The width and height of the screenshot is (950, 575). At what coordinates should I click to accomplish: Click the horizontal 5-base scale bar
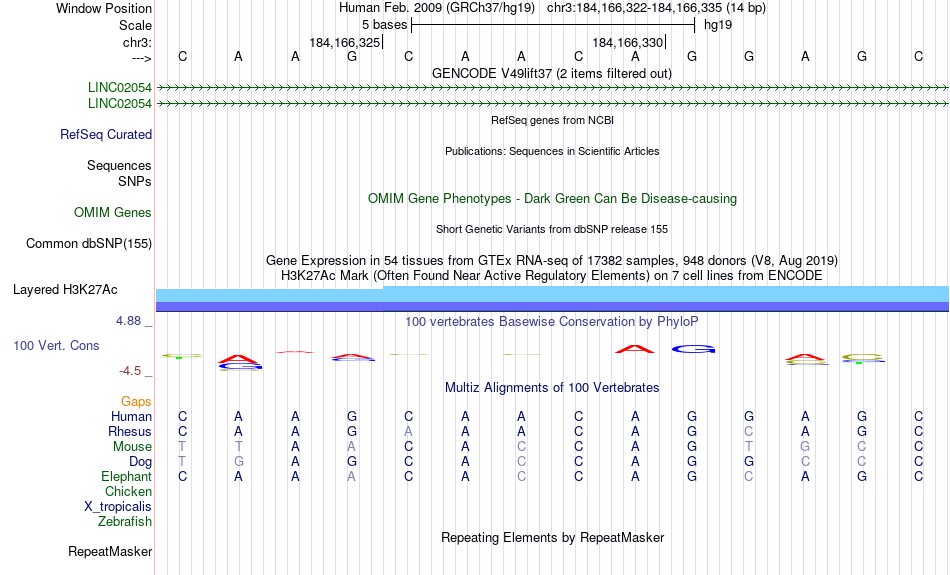click(553, 25)
